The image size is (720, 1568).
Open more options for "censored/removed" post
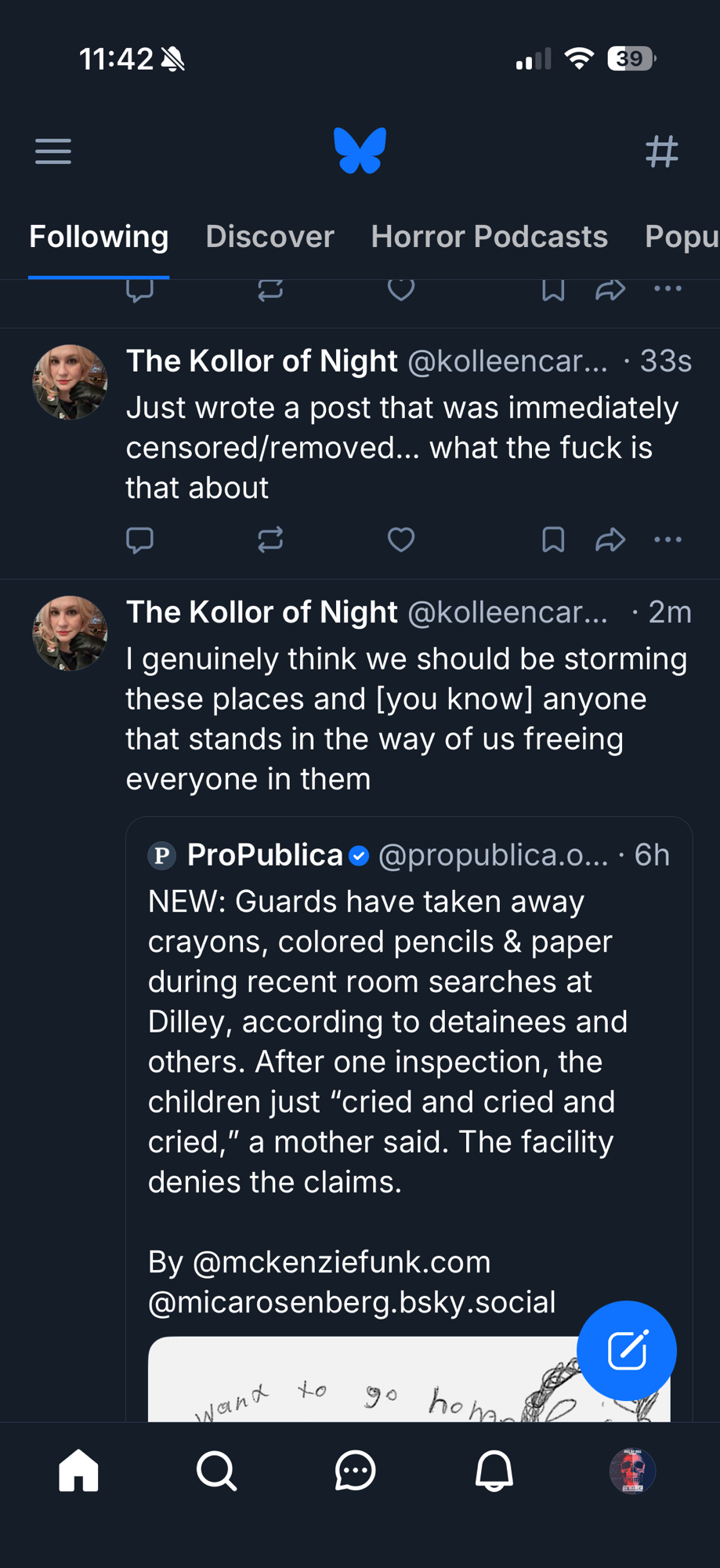click(x=668, y=539)
